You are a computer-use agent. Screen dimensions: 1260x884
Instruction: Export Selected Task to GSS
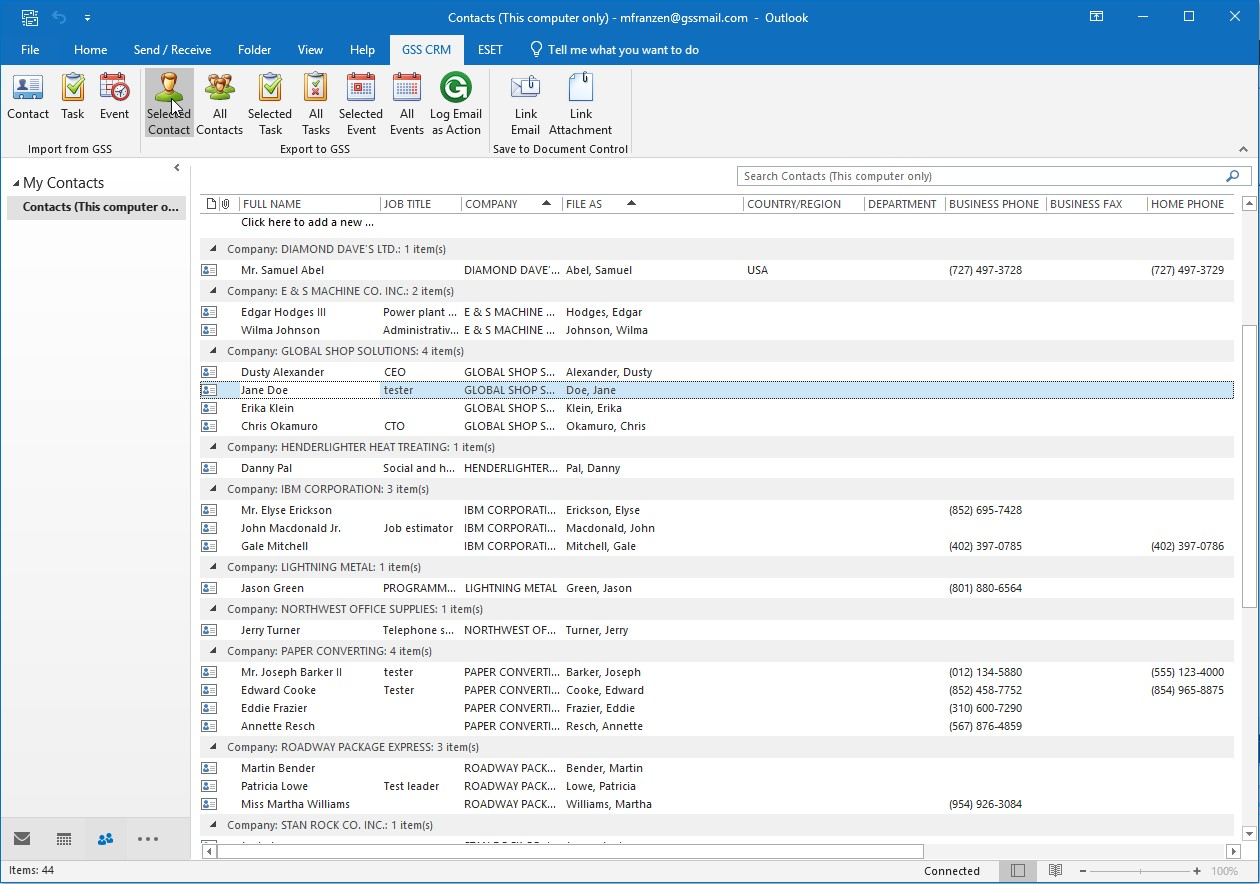270,104
